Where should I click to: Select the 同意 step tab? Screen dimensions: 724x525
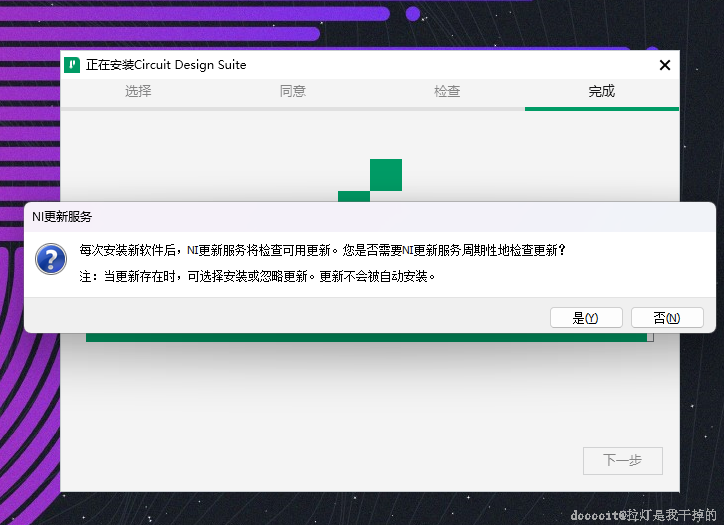[293, 91]
